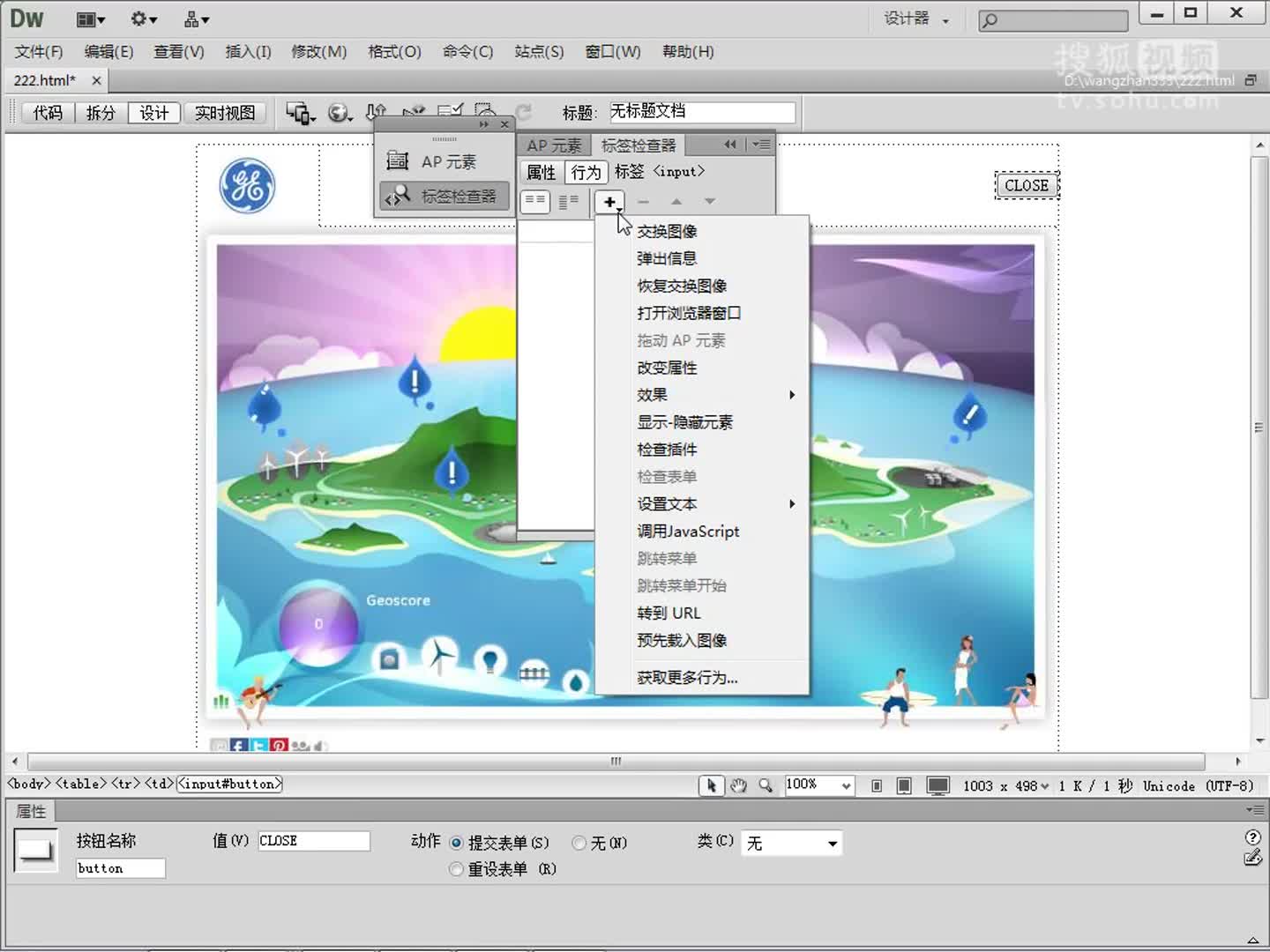Click the AP 元素 panel icon
1270x952 pixels.
point(398,161)
